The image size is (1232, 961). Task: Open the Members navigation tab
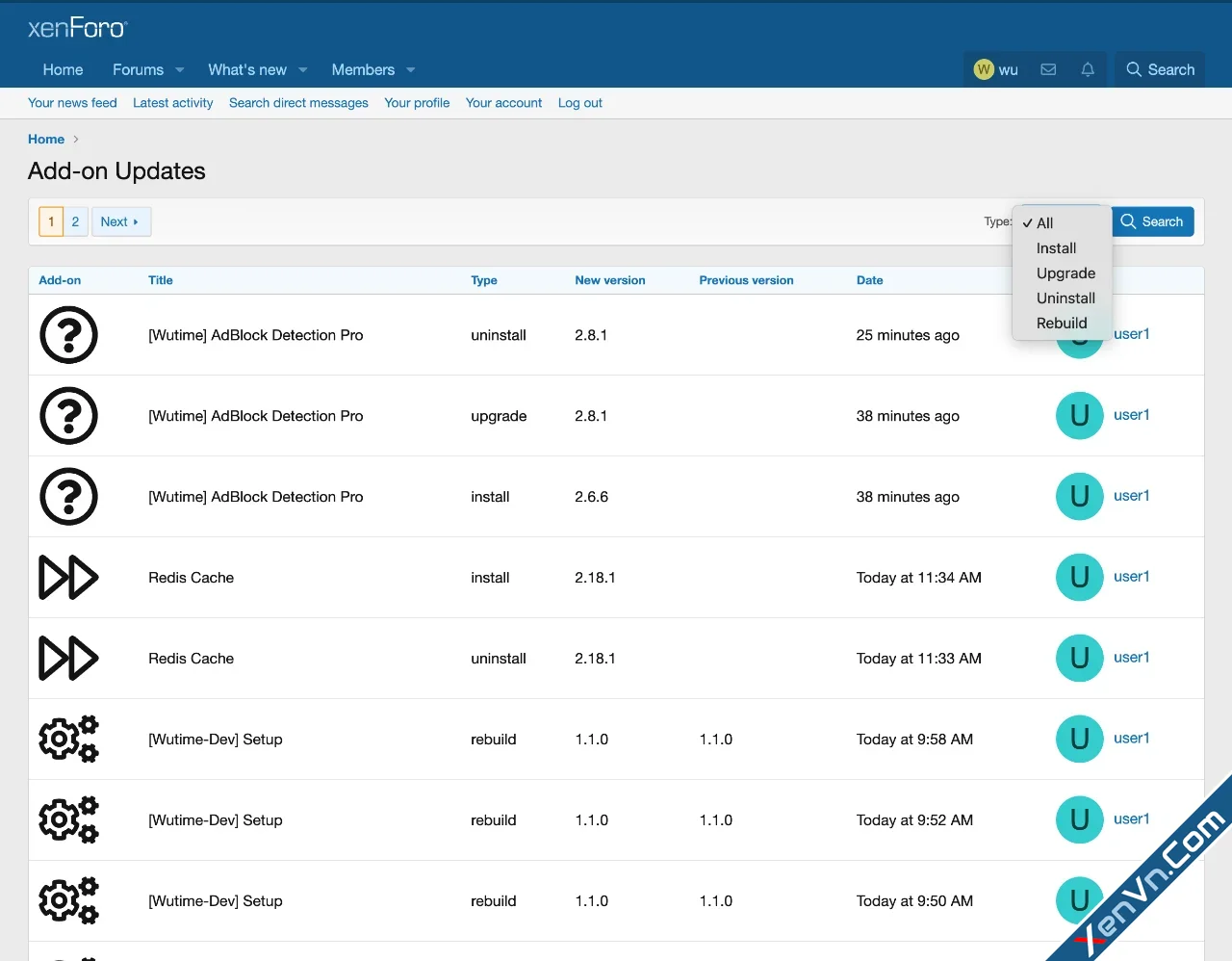(363, 70)
